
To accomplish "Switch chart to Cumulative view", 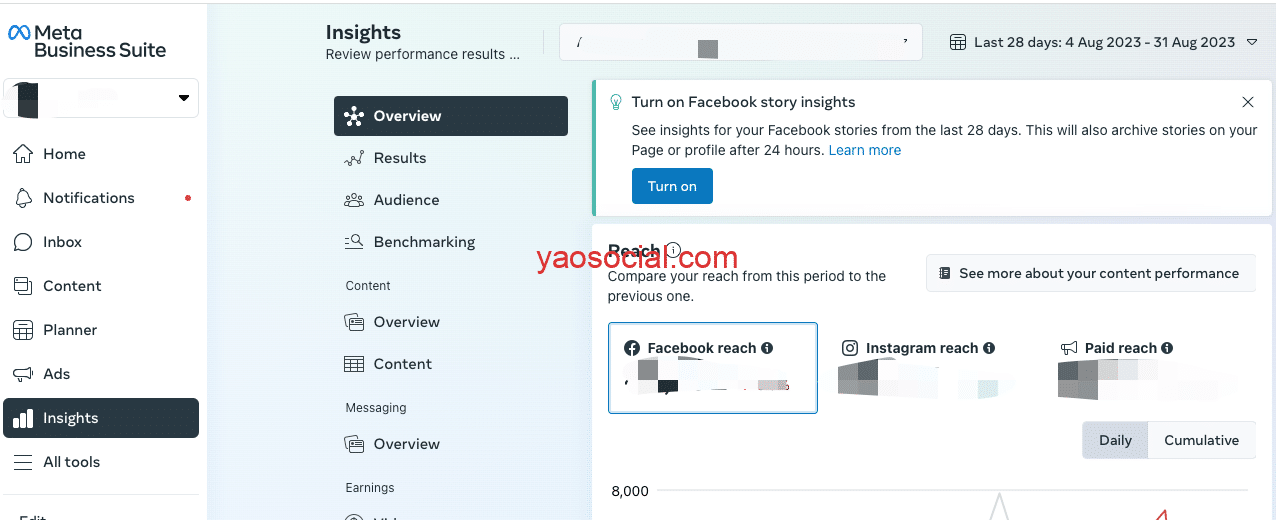I will click(x=1201, y=440).
